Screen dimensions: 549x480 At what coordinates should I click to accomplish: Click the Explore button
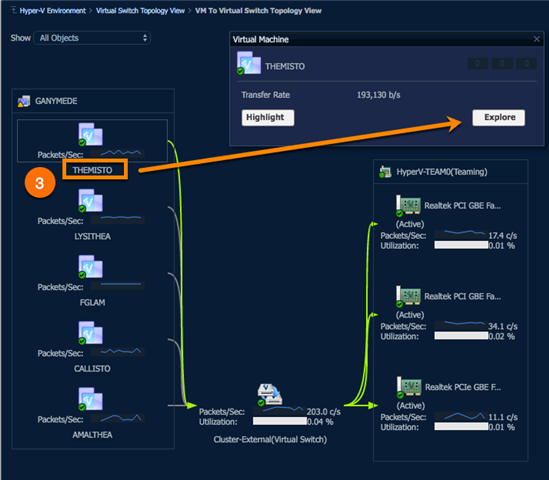pyautogui.click(x=499, y=117)
